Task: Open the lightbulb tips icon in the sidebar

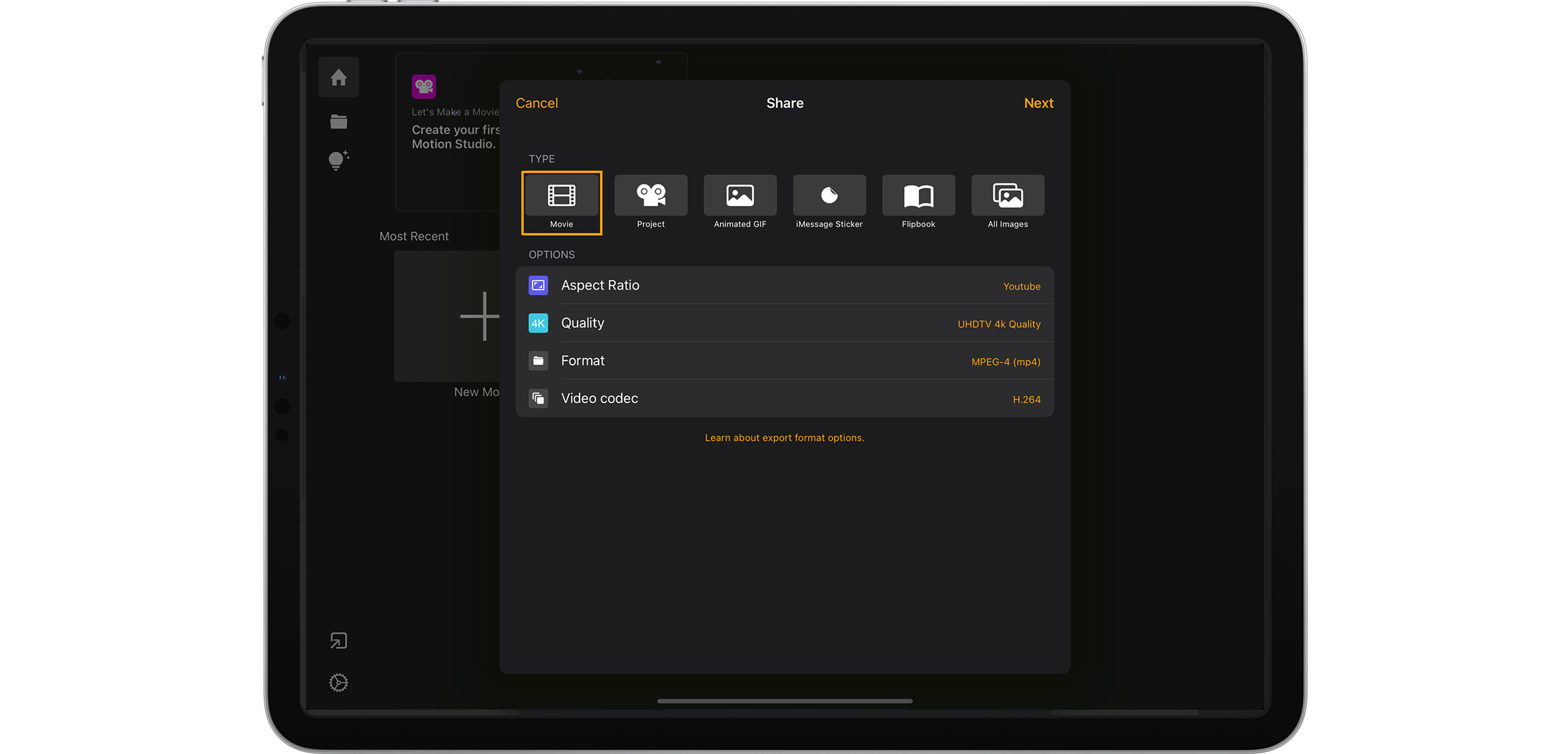Action: (x=339, y=160)
